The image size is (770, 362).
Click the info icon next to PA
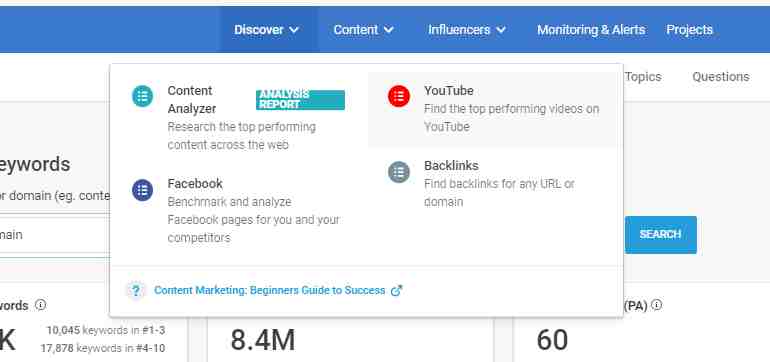657,305
